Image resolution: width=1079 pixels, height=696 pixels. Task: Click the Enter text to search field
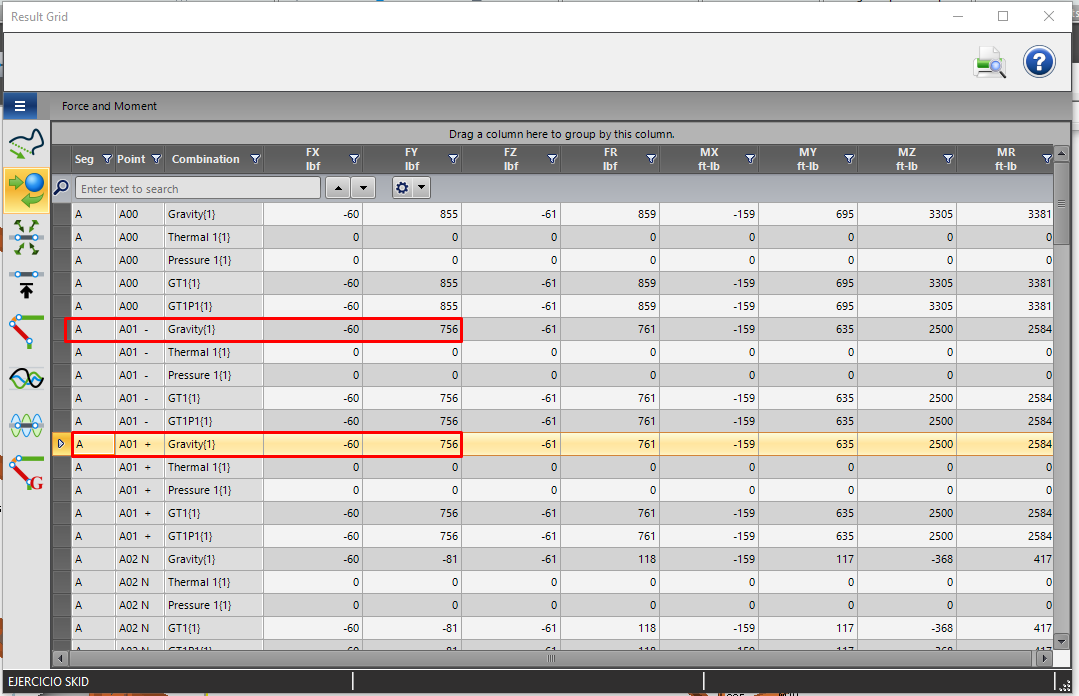click(197, 188)
